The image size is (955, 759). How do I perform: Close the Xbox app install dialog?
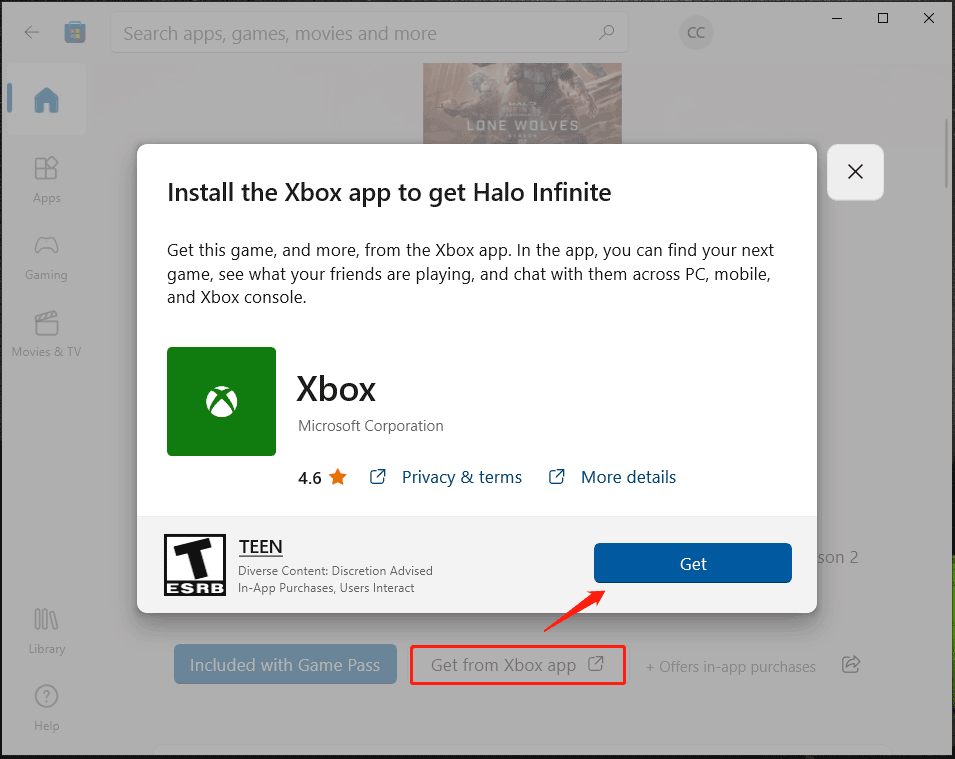tap(855, 172)
